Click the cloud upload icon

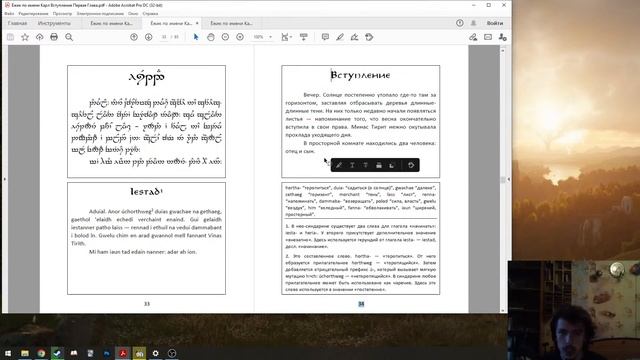coord(39,37)
